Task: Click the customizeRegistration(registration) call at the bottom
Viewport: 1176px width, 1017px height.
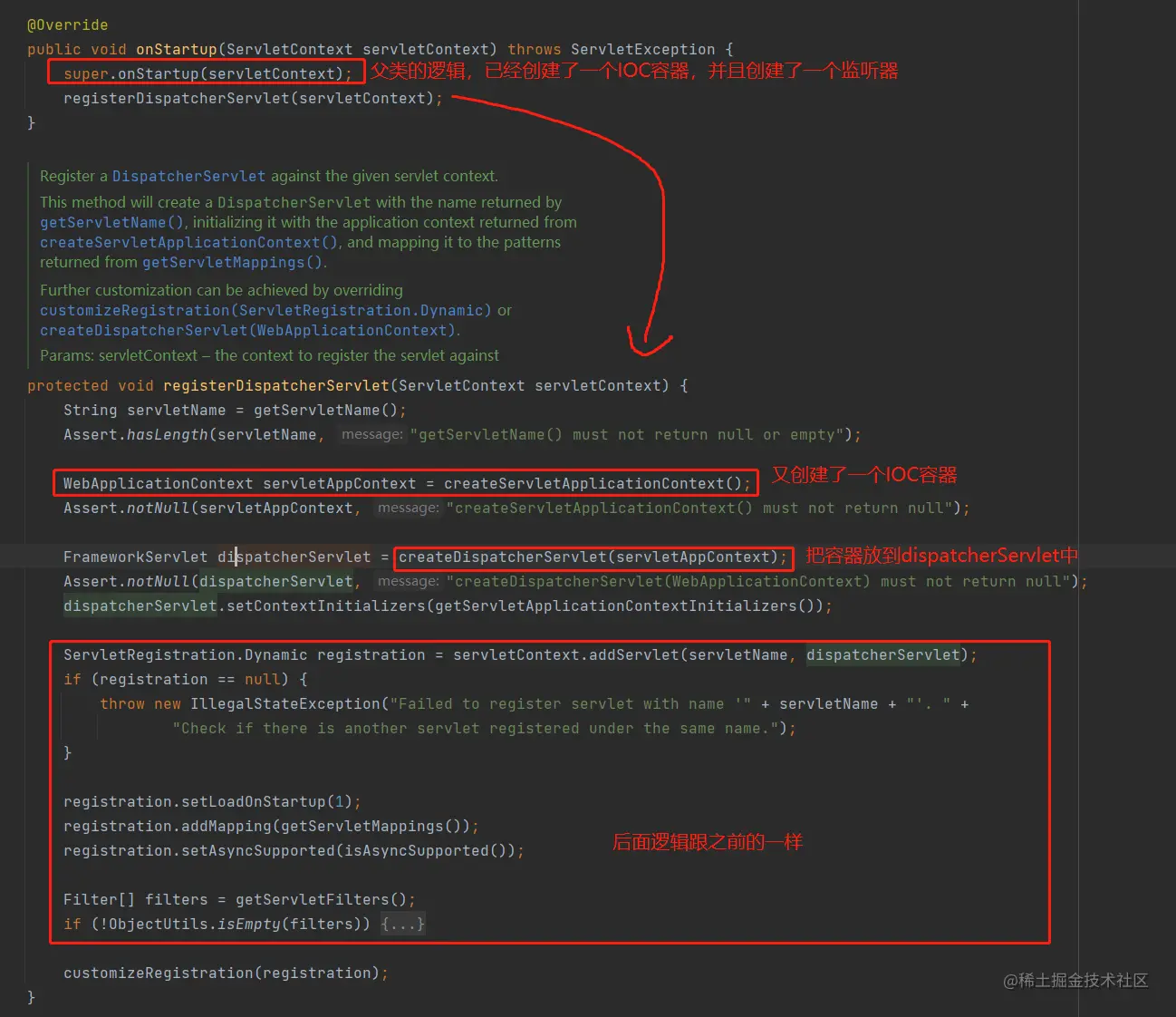Action: pyautogui.click(x=222, y=973)
